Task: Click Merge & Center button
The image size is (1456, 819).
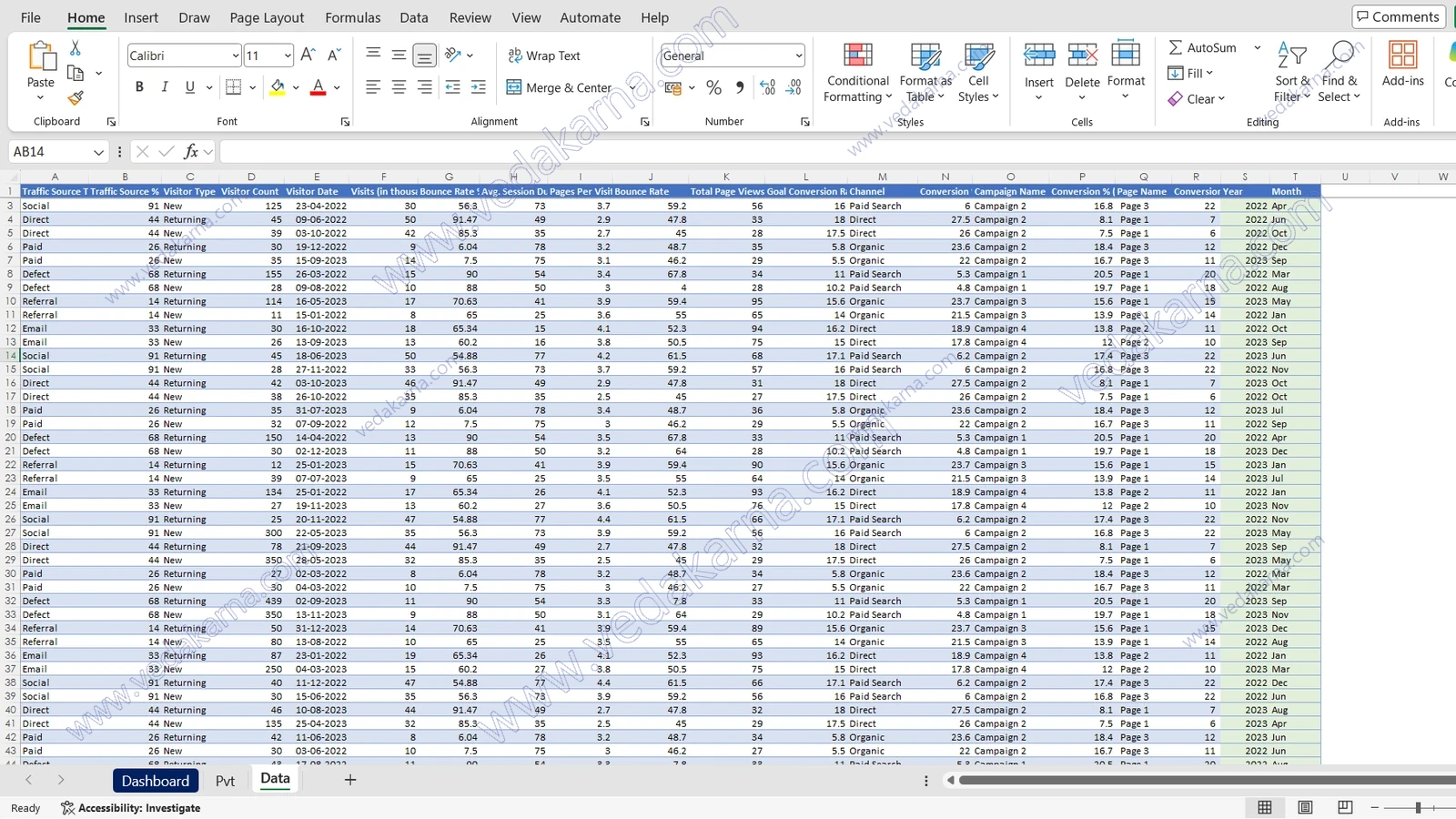Action: 560,87
